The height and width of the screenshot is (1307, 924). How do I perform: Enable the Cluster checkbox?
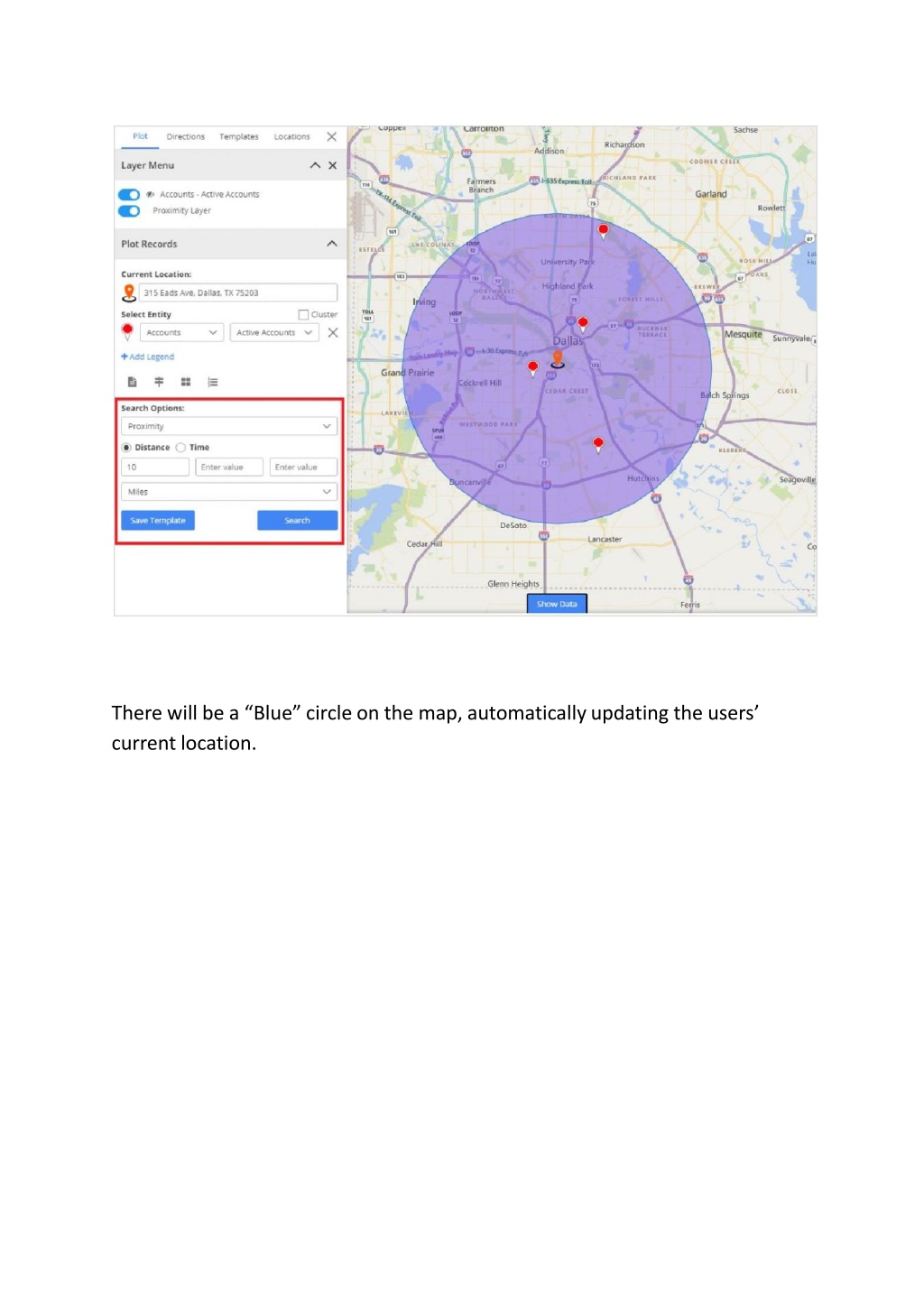coord(303,315)
